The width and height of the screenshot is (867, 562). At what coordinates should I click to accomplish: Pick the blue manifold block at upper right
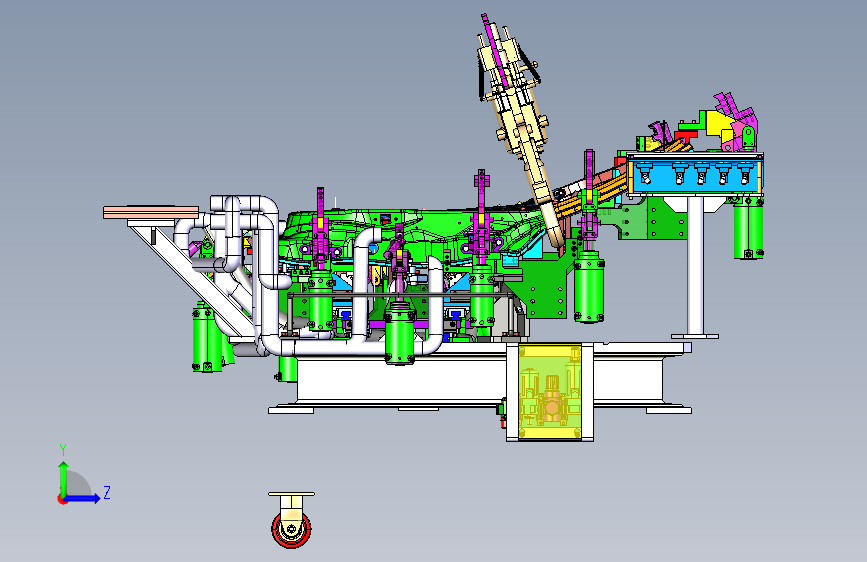[x=696, y=174]
